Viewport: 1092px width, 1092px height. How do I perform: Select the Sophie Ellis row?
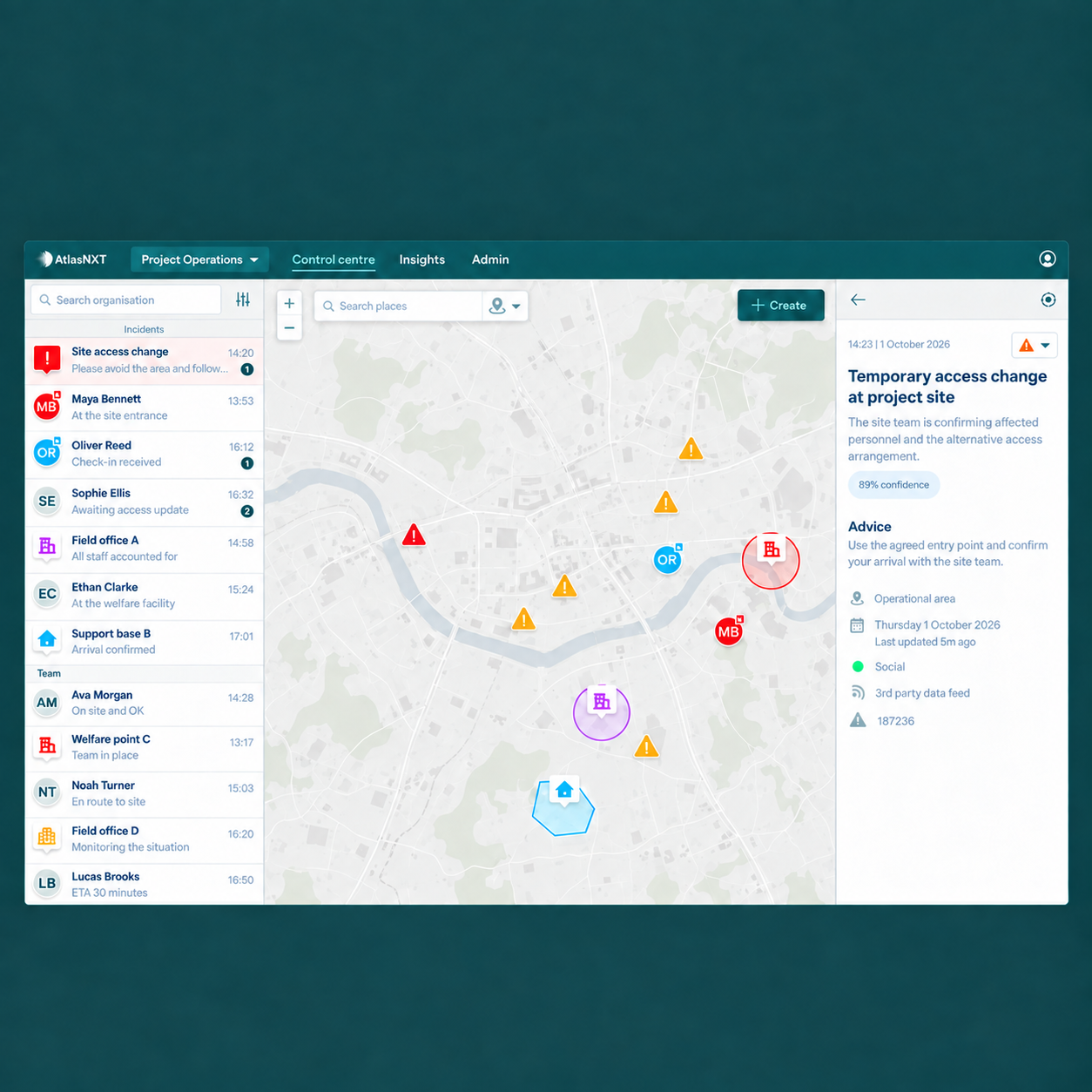point(144,502)
